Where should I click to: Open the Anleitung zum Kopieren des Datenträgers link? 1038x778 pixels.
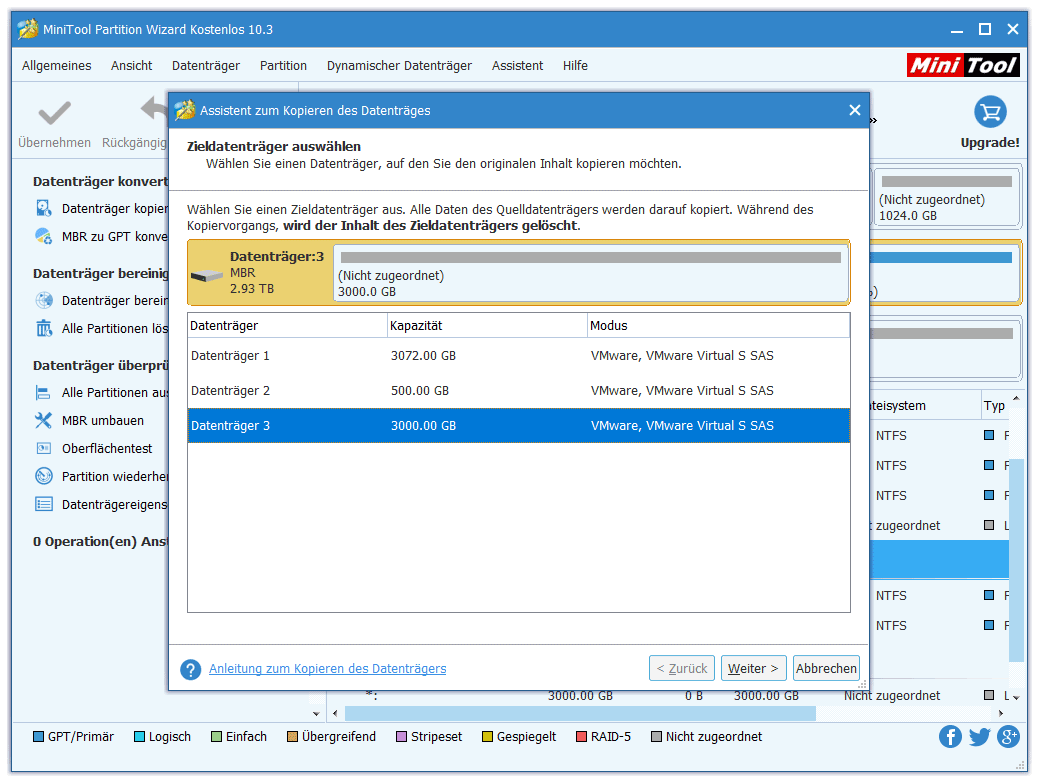tap(328, 669)
